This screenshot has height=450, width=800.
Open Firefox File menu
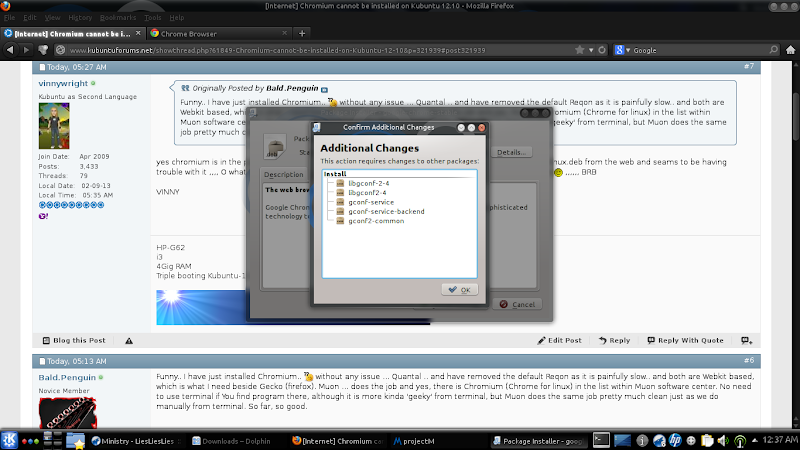point(9,17)
